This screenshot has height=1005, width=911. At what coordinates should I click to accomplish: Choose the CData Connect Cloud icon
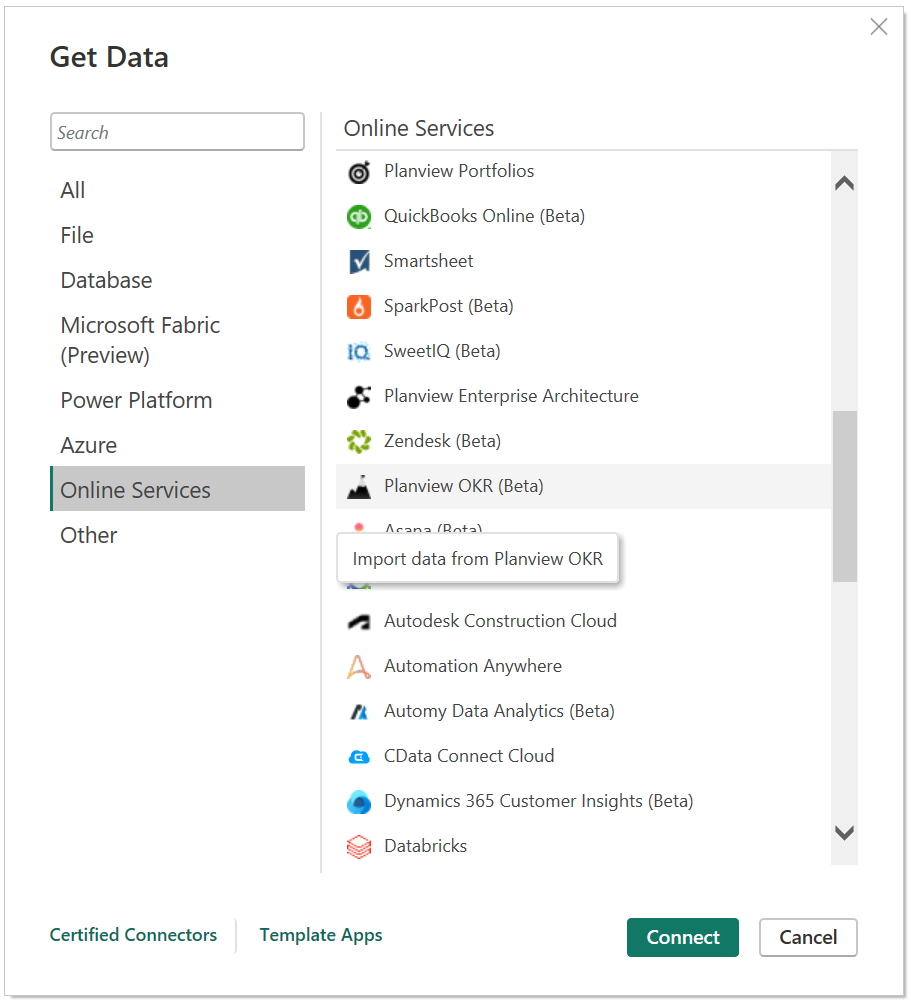pyautogui.click(x=359, y=757)
